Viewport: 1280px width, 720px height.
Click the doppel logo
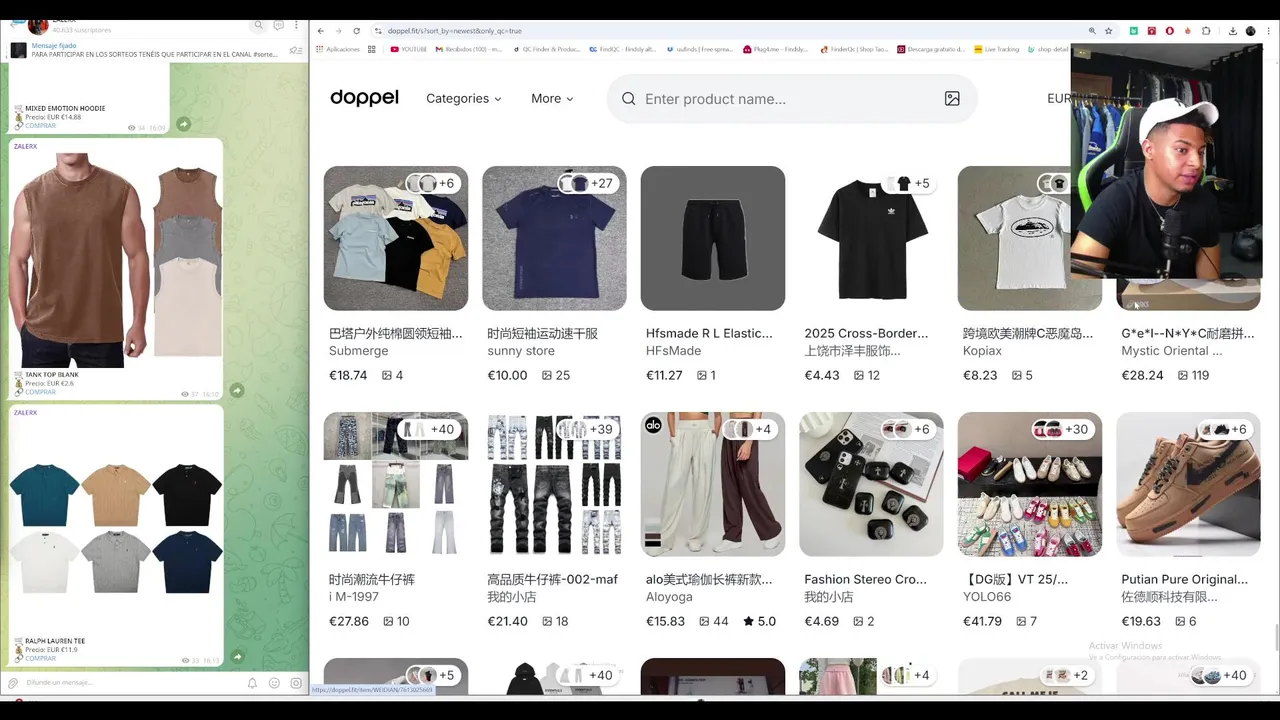tap(364, 98)
